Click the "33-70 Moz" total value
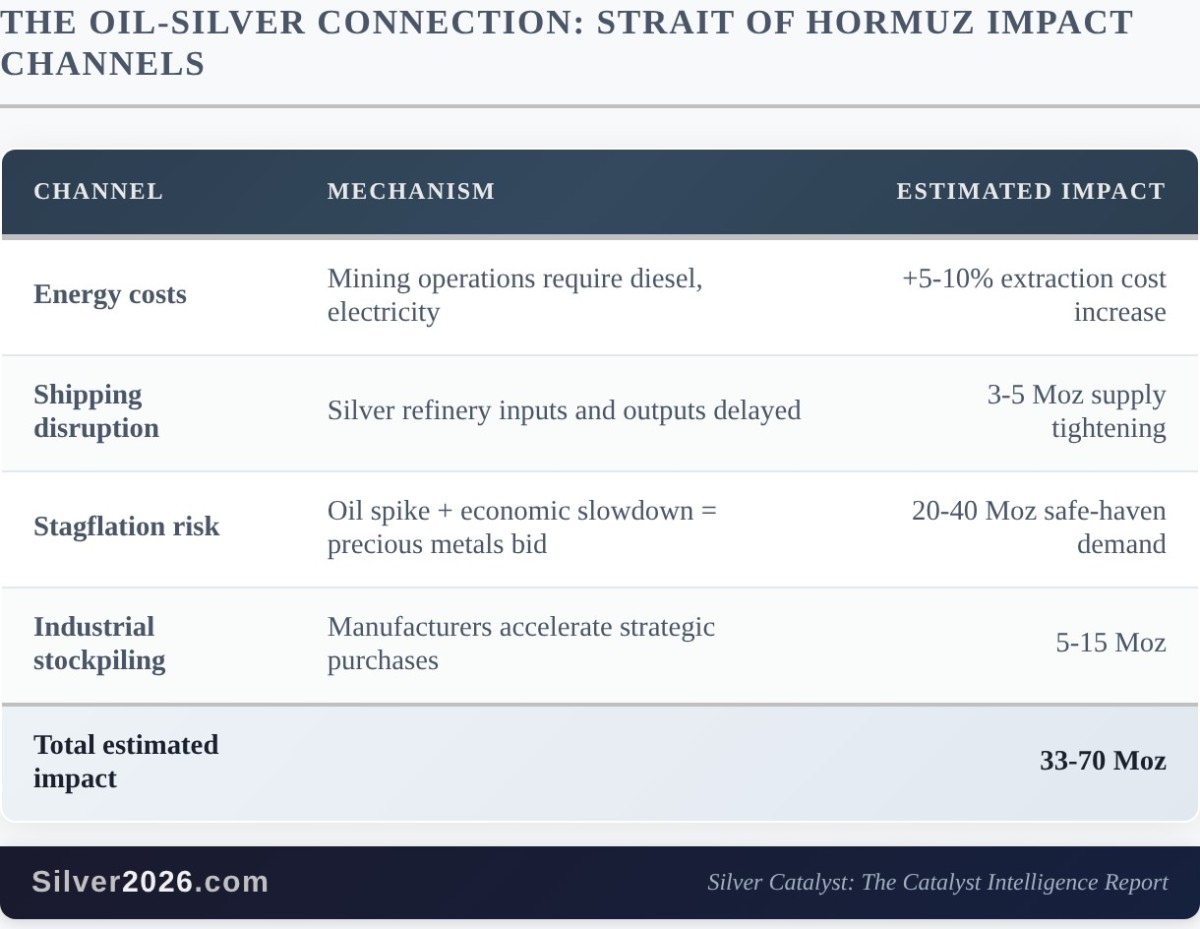This screenshot has width=1200, height=929. point(1102,761)
